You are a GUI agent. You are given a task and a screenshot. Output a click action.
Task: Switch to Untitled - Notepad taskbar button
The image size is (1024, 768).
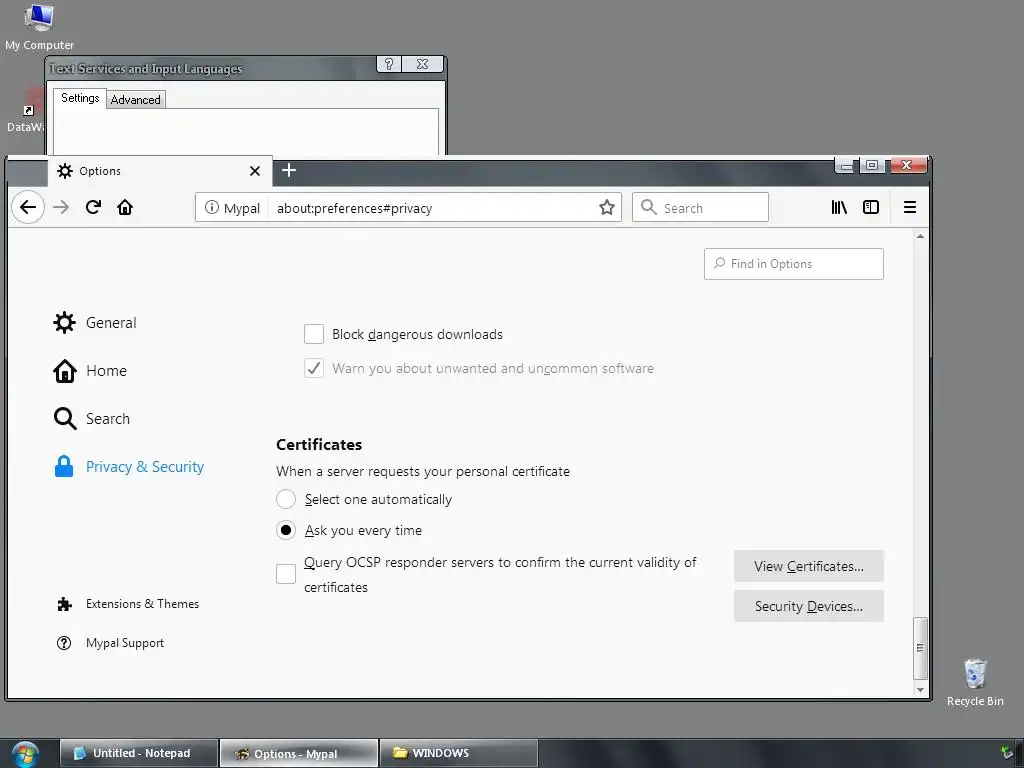coord(138,753)
